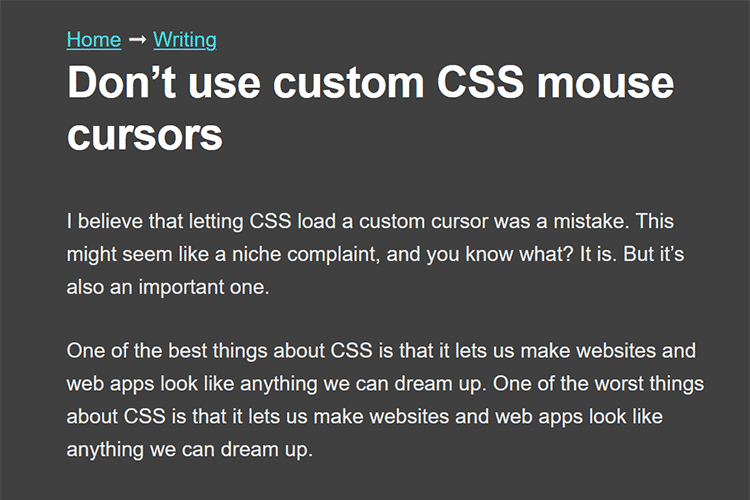Open the Home breadcrumb link

click(x=93, y=40)
